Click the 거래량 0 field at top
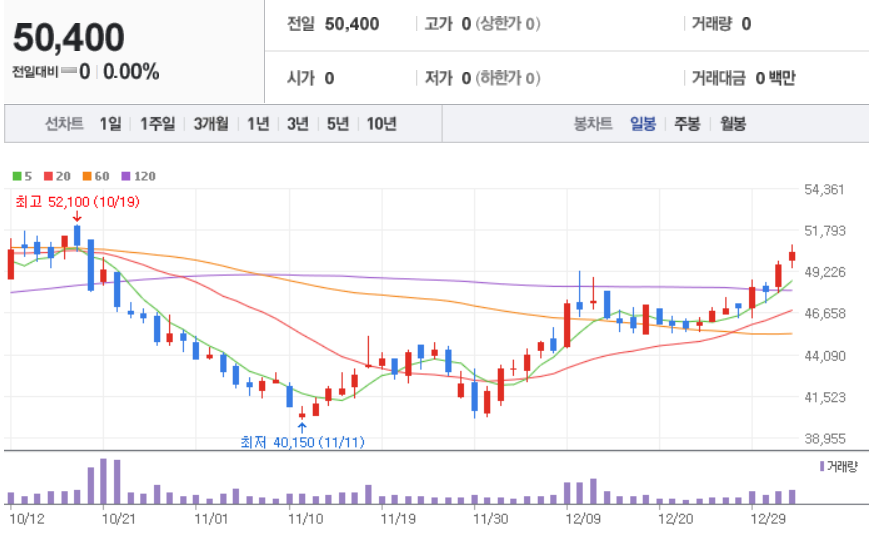This screenshot has height=551, width=869. pyautogui.click(x=721, y=24)
